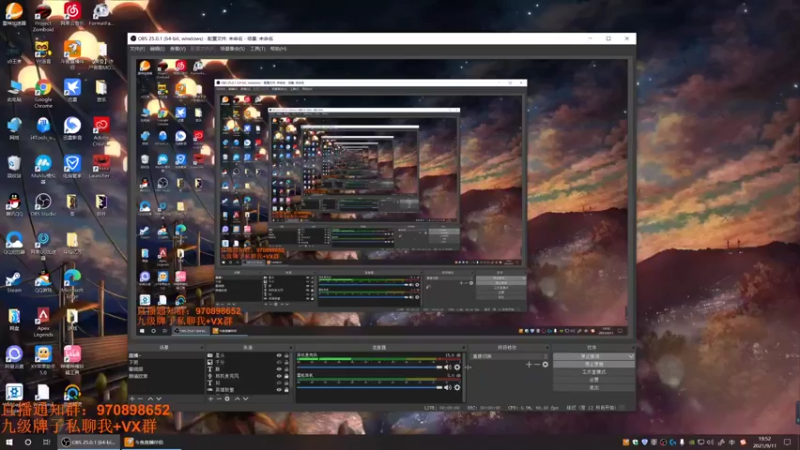Move the selected scene up in the list

click(150, 398)
